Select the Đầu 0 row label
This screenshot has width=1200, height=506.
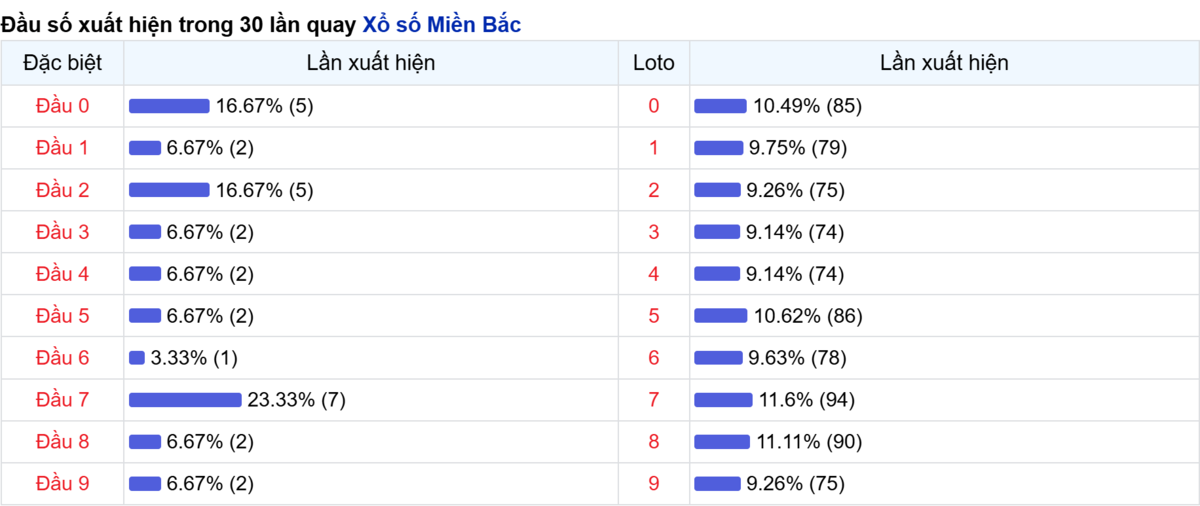tap(62, 106)
